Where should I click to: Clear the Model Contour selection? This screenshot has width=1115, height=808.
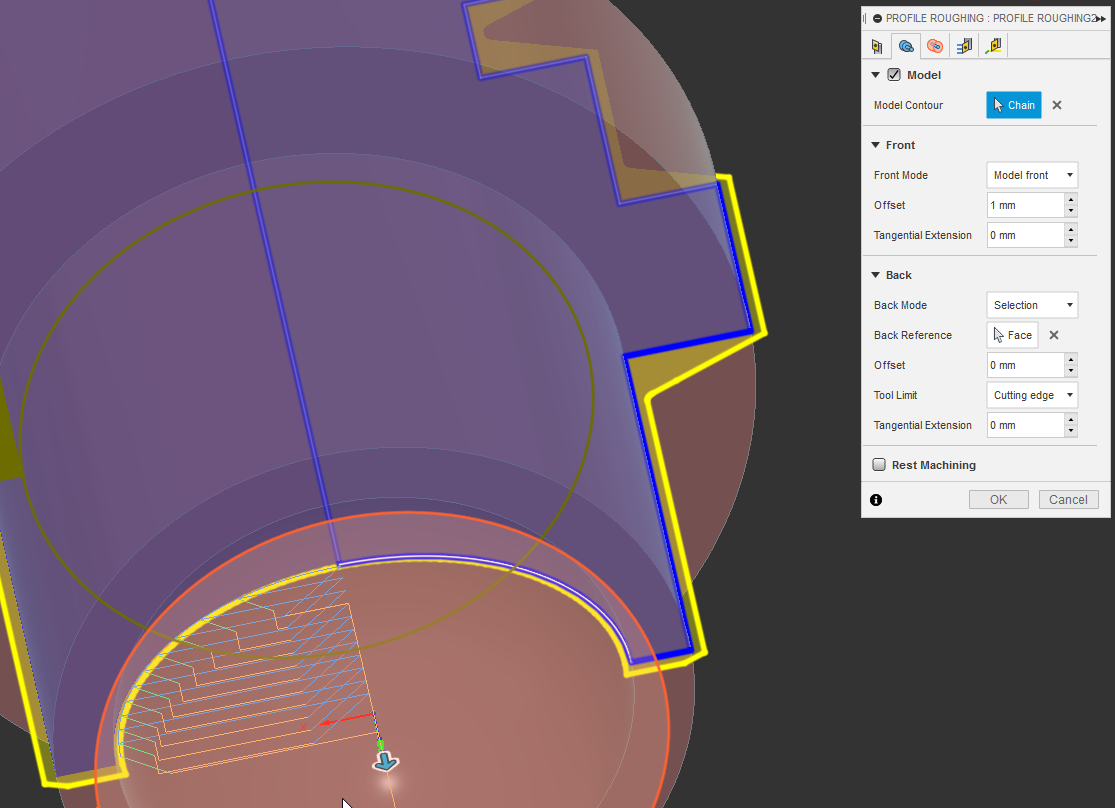(x=1057, y=105)
